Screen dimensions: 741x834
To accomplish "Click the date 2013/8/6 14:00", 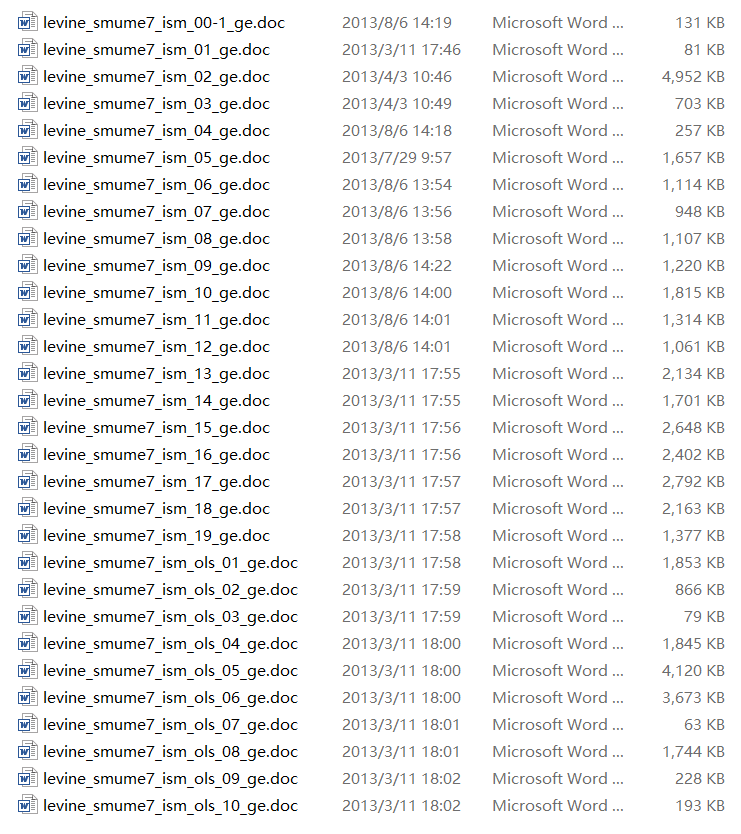I will coord(397,293).
